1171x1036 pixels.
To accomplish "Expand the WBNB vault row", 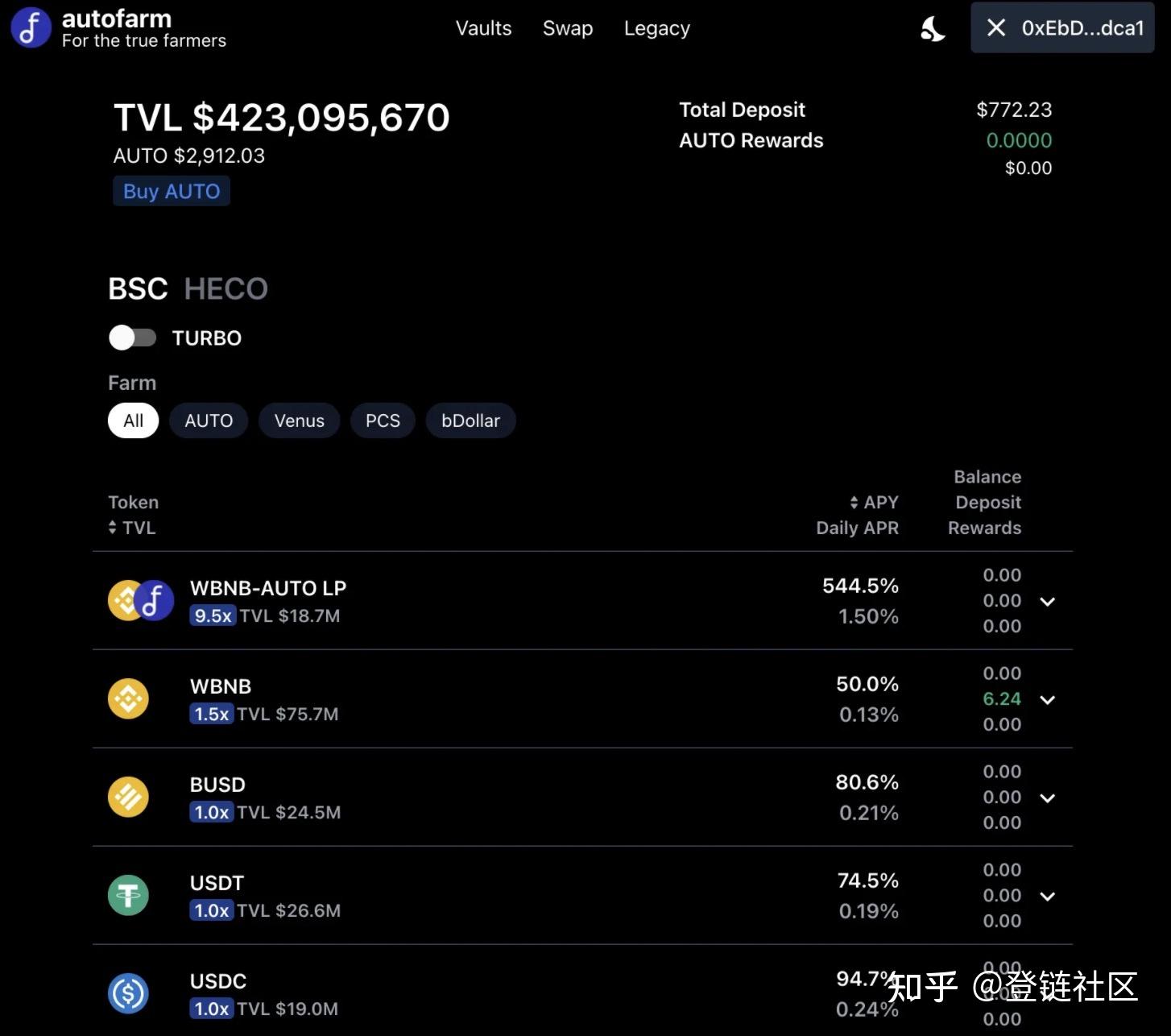I will (x=1047, y=699).
